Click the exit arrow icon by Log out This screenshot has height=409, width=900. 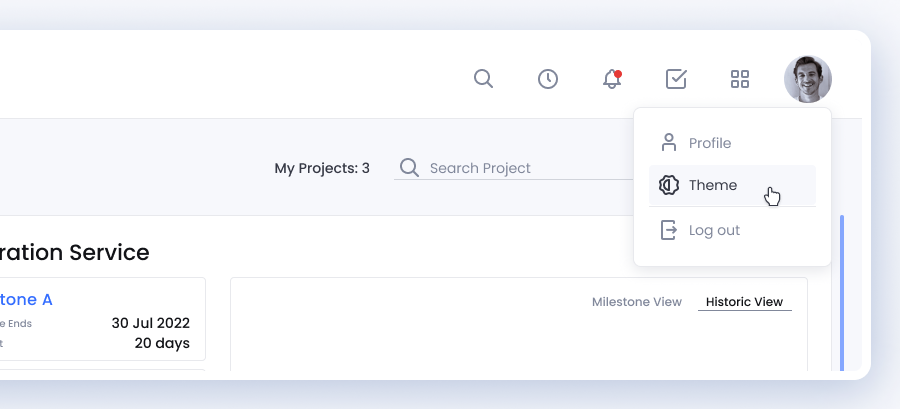point(669,230)
